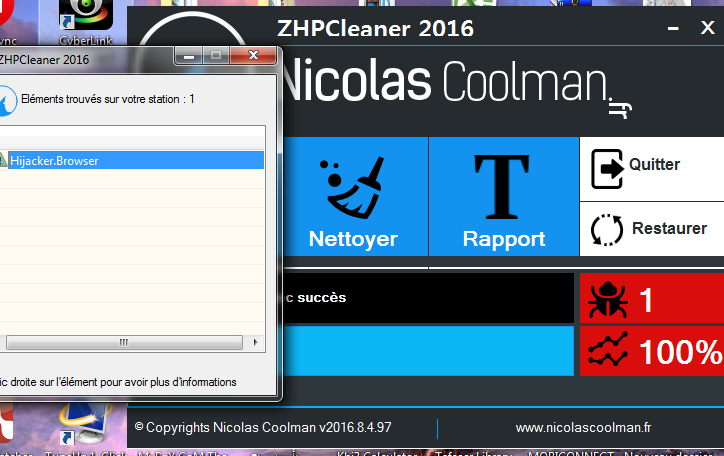The height and width of the screenshot is (456, 724).
Task: Open the Rapport report tile
Action: [x=504, y=197]
